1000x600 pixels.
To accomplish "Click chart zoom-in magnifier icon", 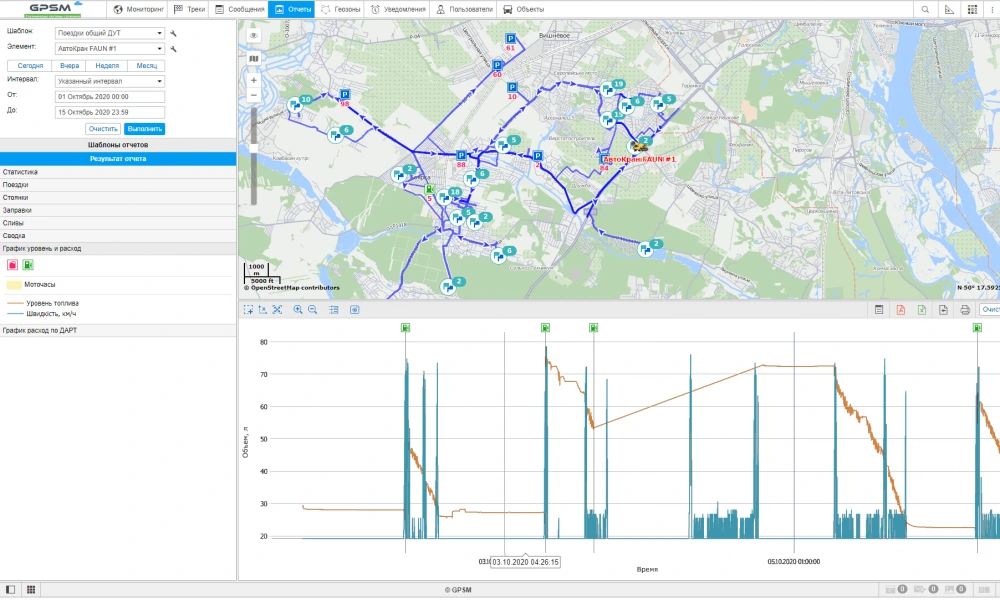I will tap(297, 310).
